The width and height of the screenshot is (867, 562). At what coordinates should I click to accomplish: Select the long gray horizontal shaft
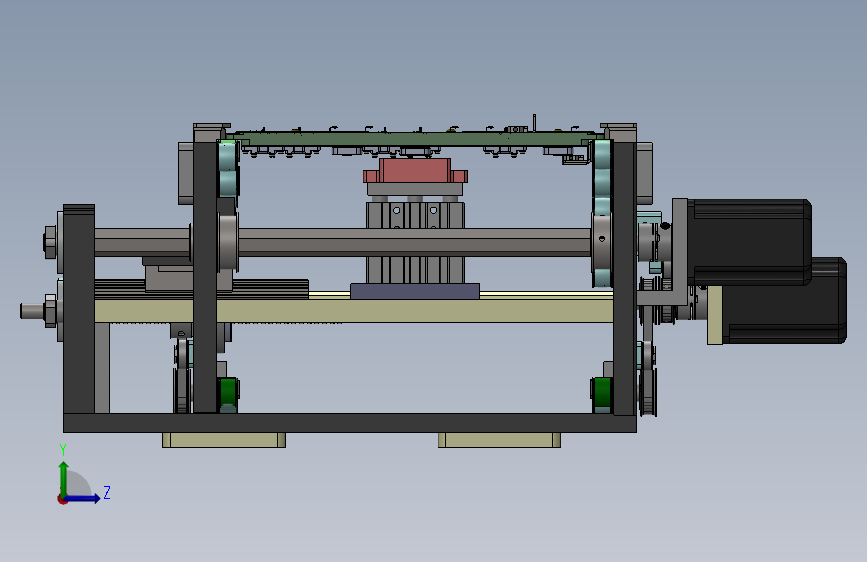(x=415, y=242)
